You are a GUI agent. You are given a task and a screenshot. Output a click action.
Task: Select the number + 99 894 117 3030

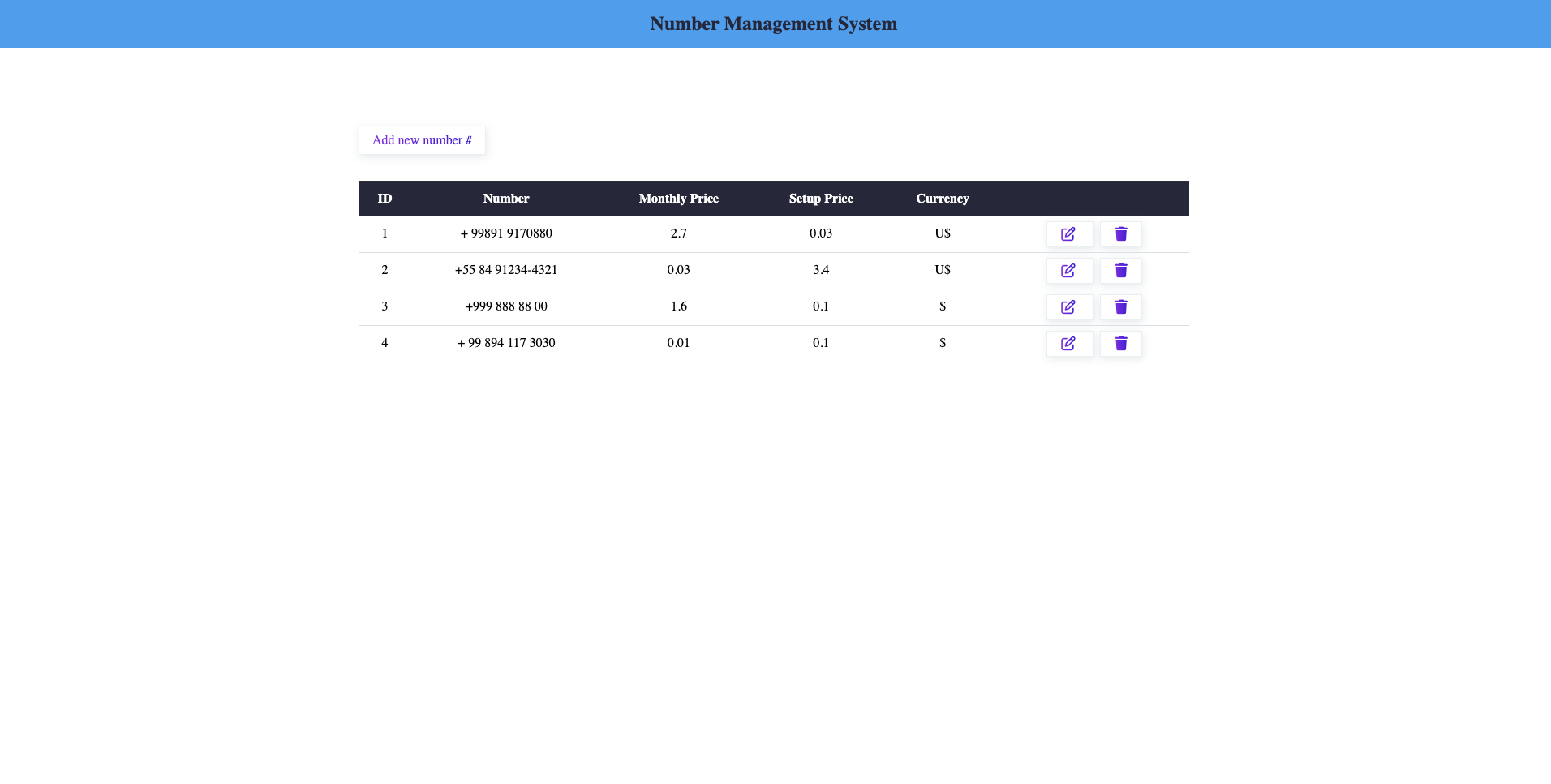[x=506, y=343]
